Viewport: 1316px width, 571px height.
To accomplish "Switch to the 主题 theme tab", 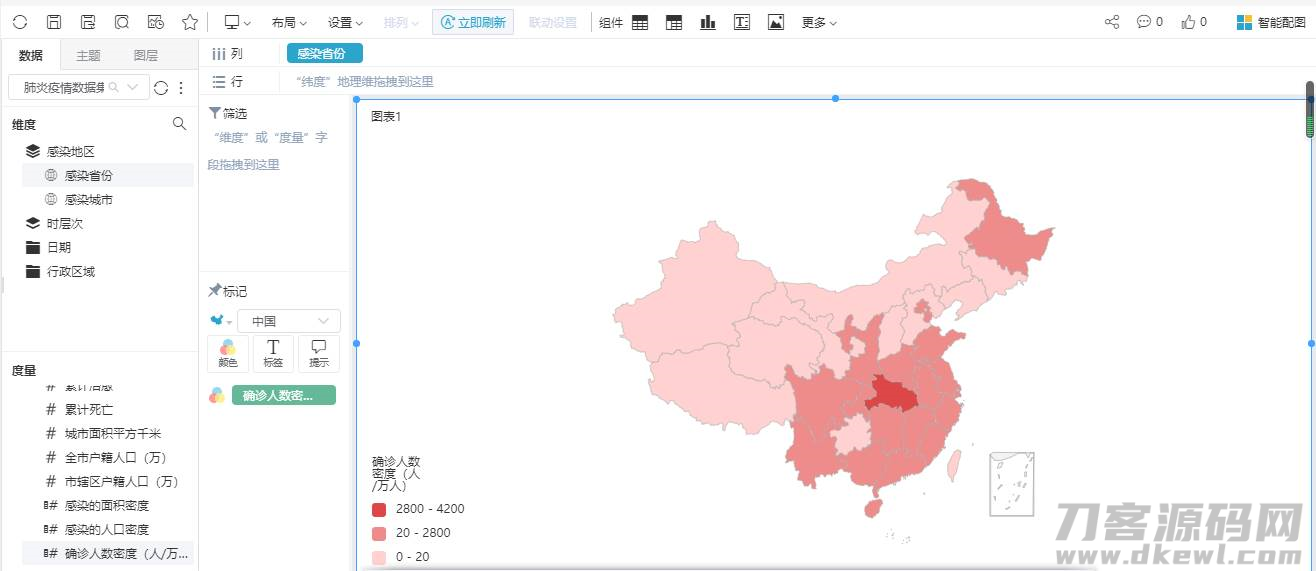I will pyautogui.click(x=88, y=56).
